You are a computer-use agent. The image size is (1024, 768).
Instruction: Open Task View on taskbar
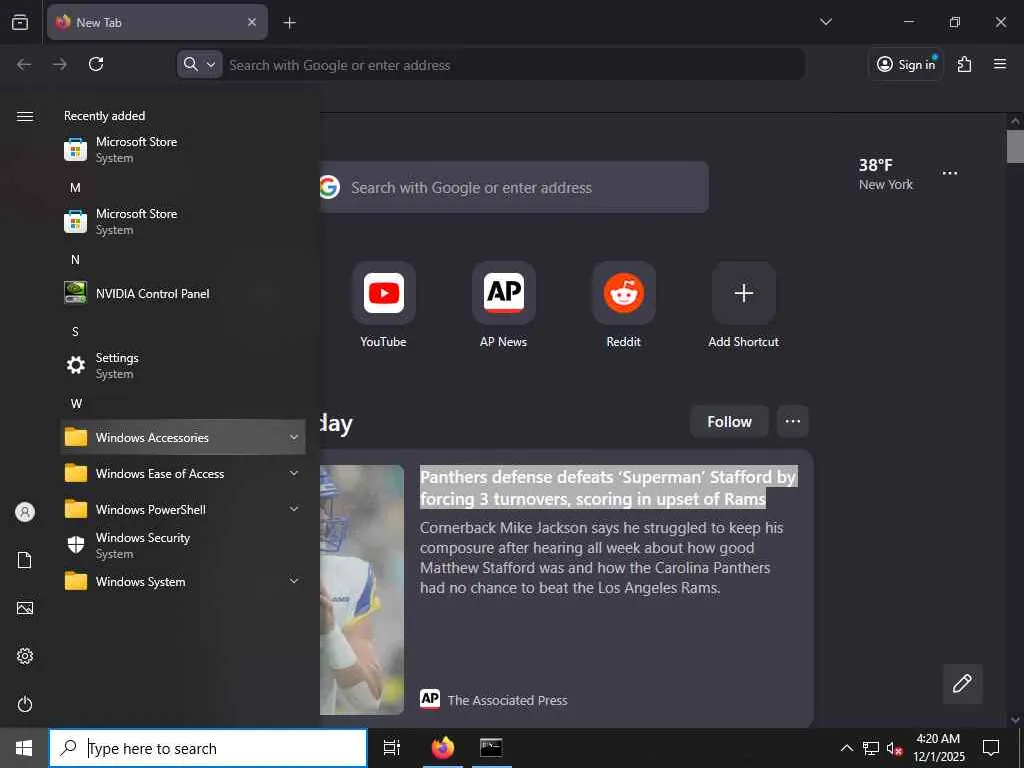point(392,748)
